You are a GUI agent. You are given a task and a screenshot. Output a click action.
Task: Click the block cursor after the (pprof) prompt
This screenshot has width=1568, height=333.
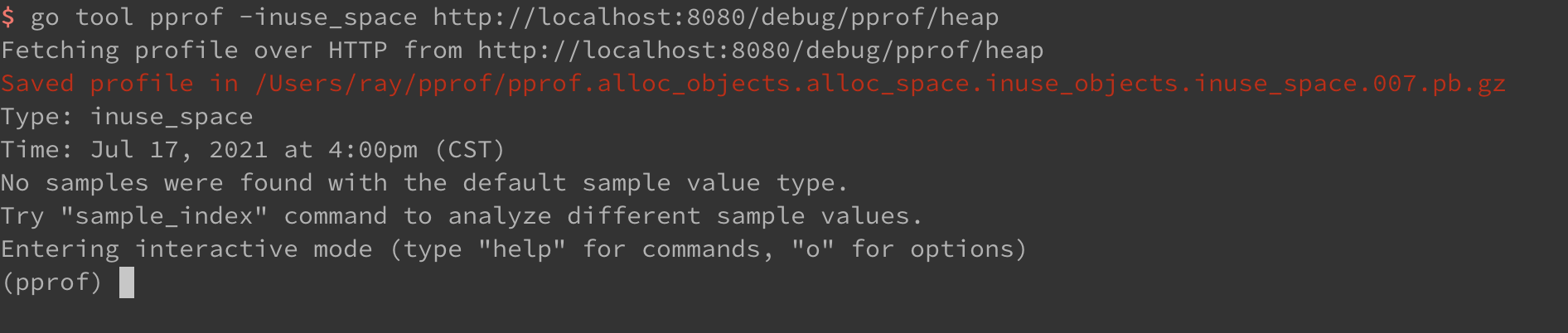pos(127,282)
